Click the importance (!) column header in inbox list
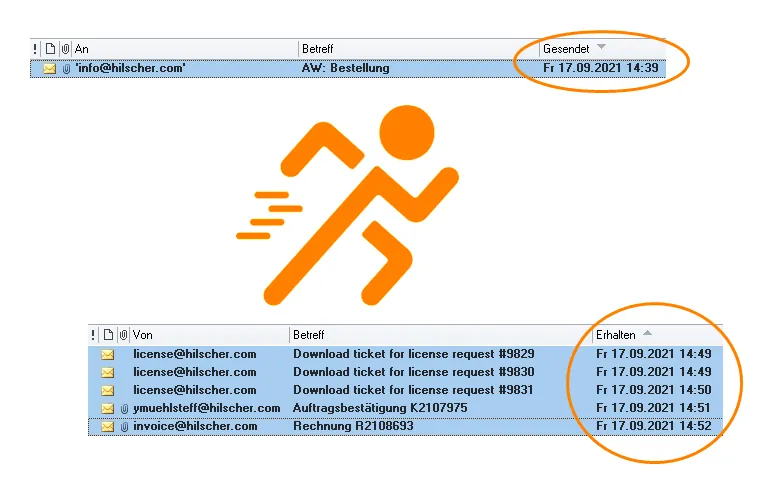 [93, 335]
